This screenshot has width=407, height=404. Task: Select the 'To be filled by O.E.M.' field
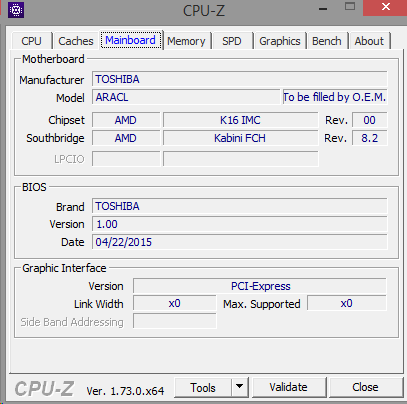point(335,97)
